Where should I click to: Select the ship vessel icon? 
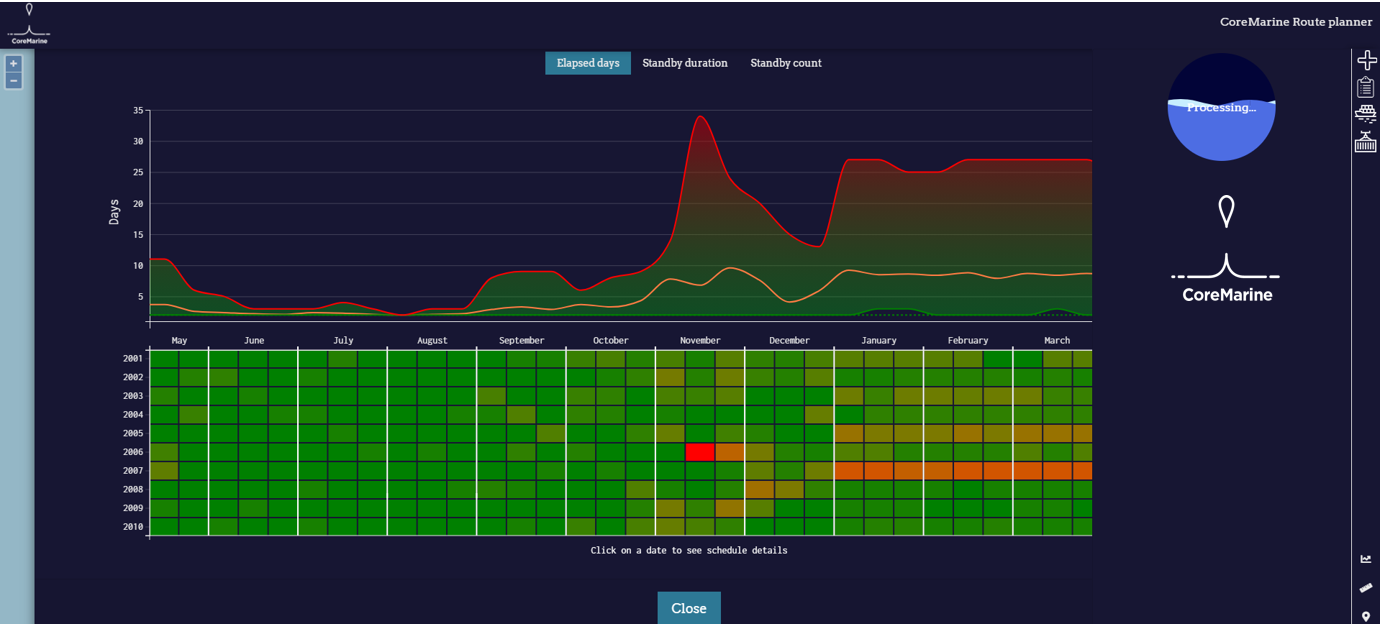[1366, 113]
